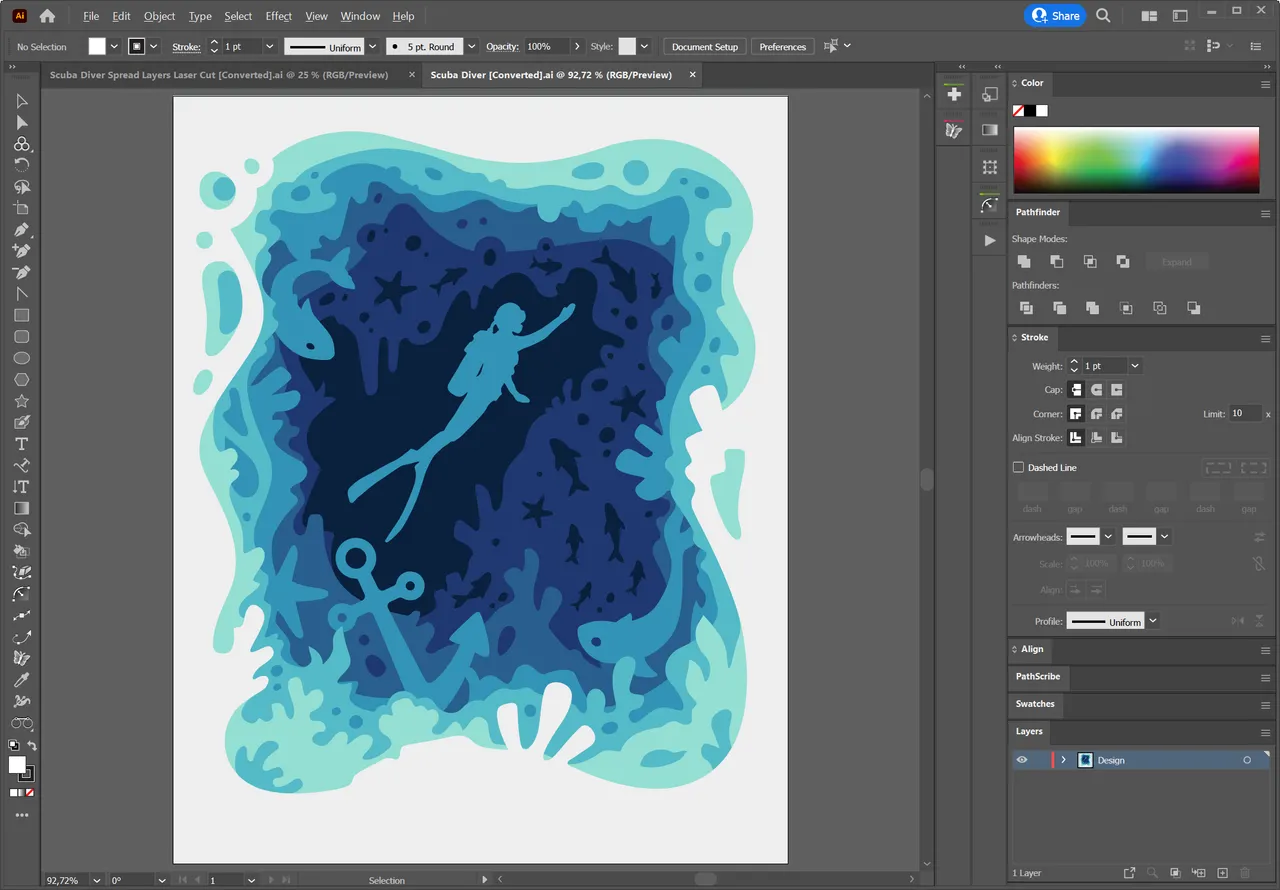Select the Gradient tool in toolbar
This screenshot has height=890, width=1280.
click(22, 508)
